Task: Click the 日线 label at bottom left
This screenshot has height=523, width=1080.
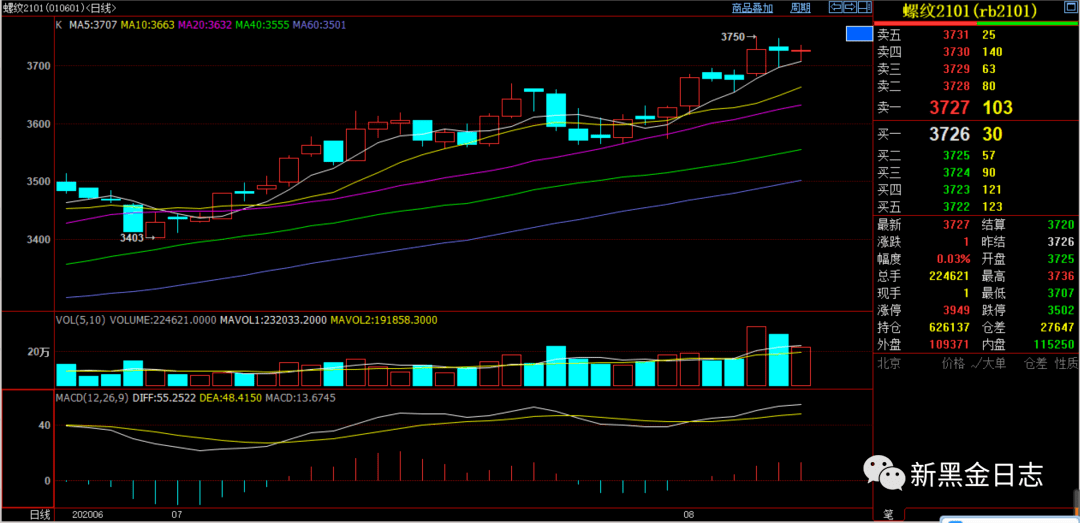Action: (x=39, y=515)
